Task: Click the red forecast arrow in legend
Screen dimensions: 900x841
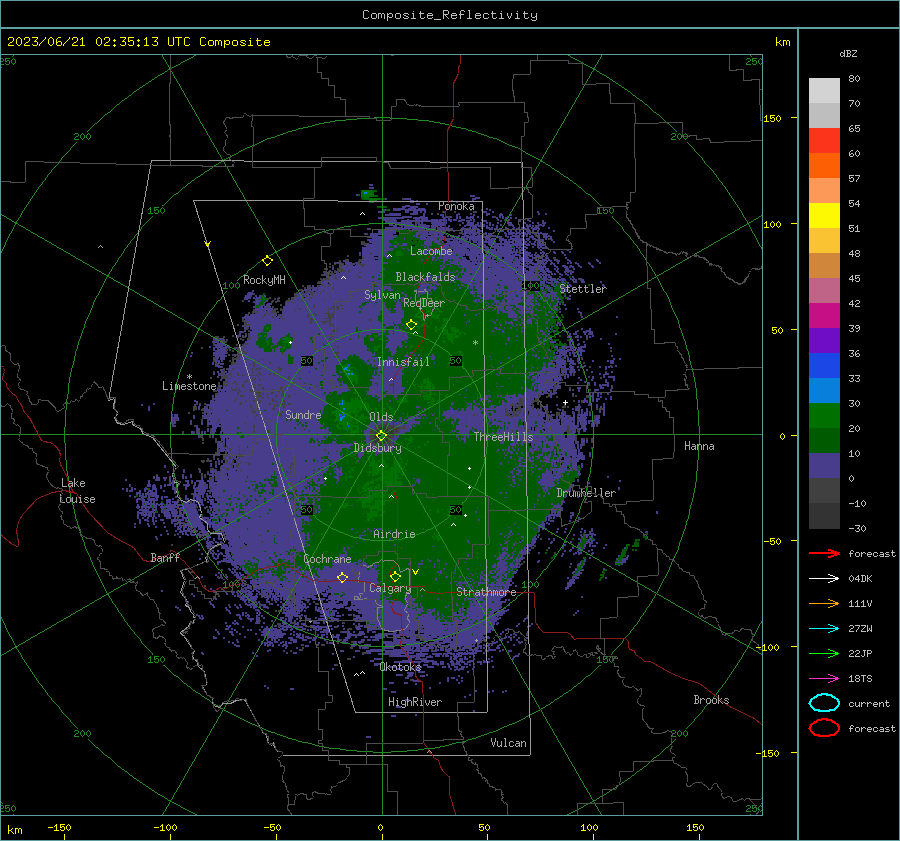Action: coord(824,553)
